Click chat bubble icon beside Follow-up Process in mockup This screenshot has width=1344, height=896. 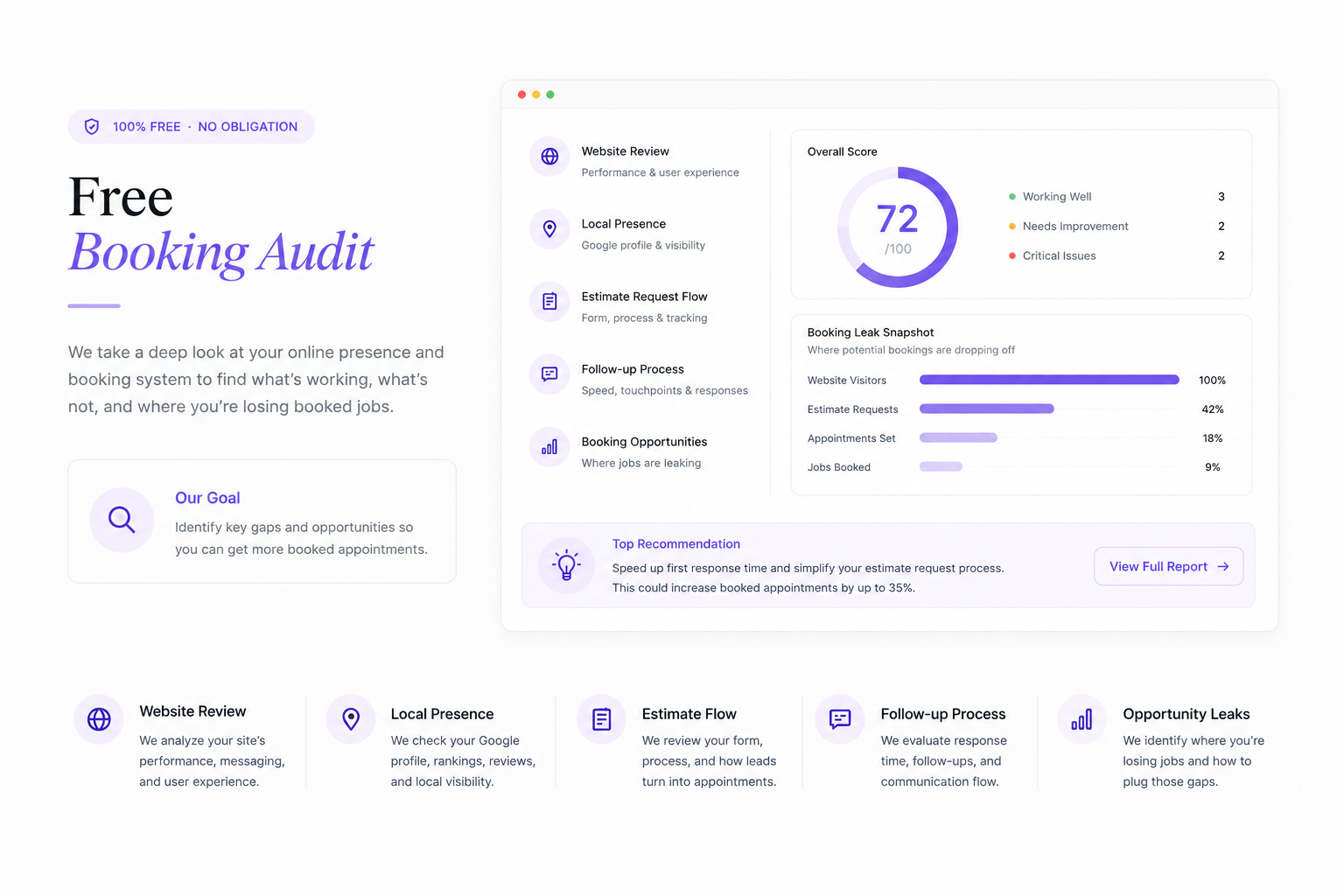tap(549, 374)
